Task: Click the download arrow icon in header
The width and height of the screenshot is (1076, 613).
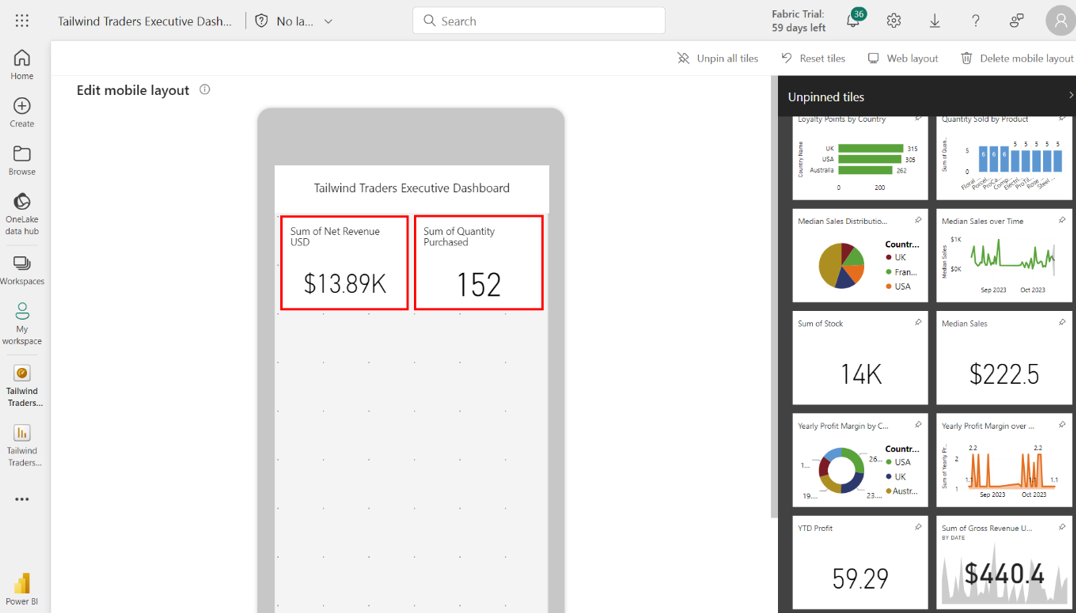Action: 934,21
